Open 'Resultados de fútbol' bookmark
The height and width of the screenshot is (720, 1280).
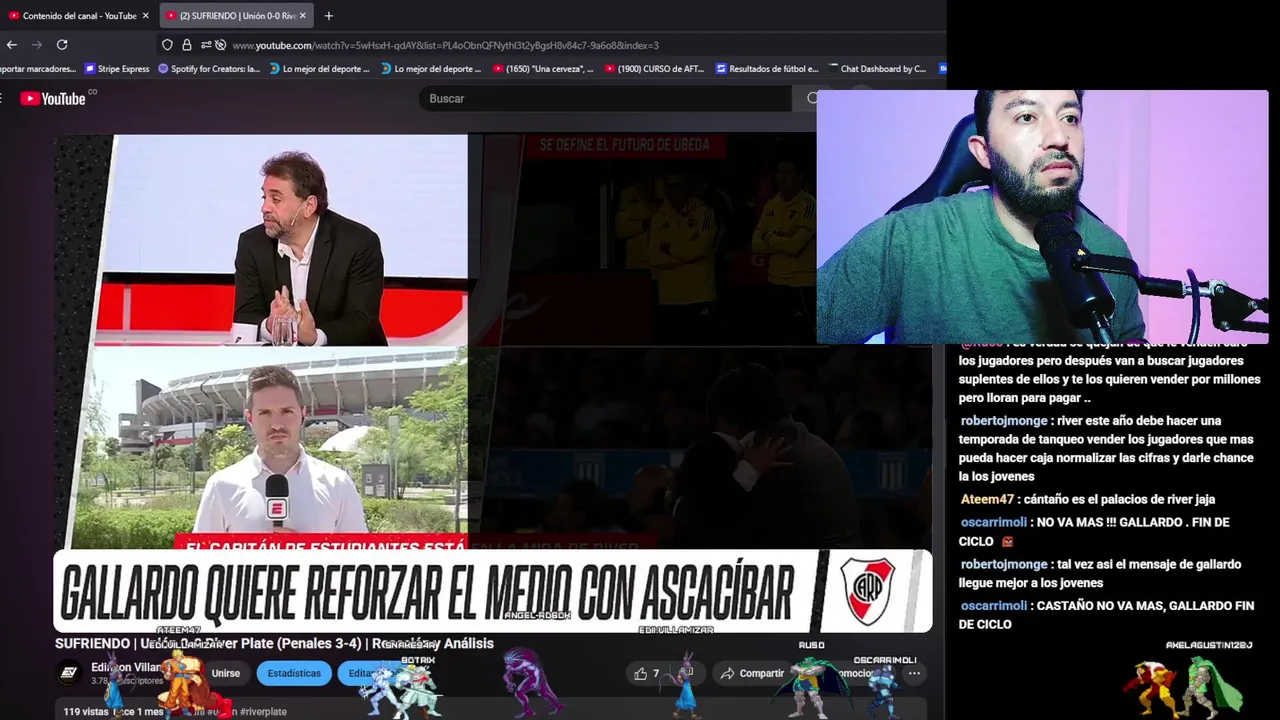pos(766,69)
